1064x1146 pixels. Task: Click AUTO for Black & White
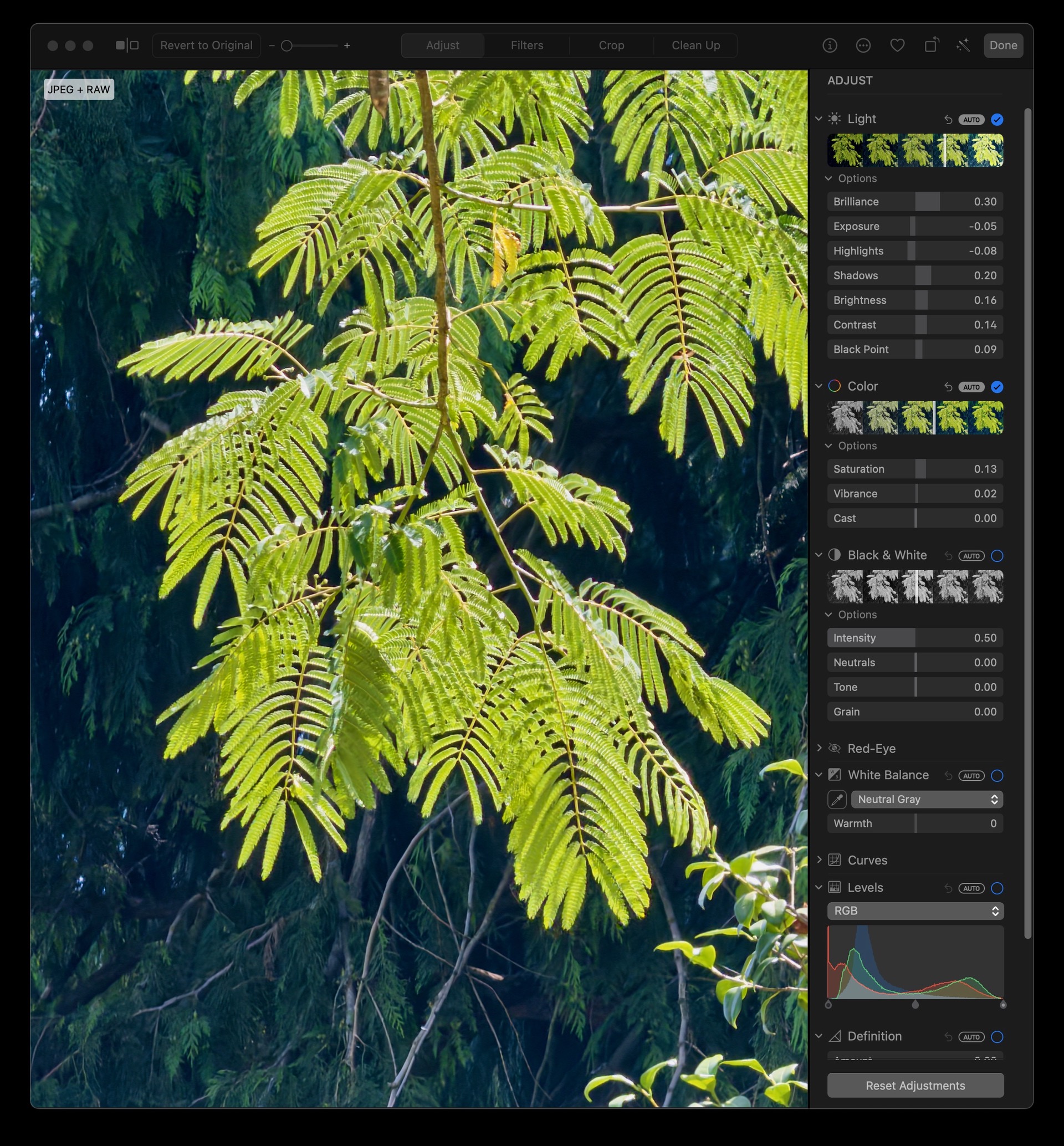click(971, 556)
